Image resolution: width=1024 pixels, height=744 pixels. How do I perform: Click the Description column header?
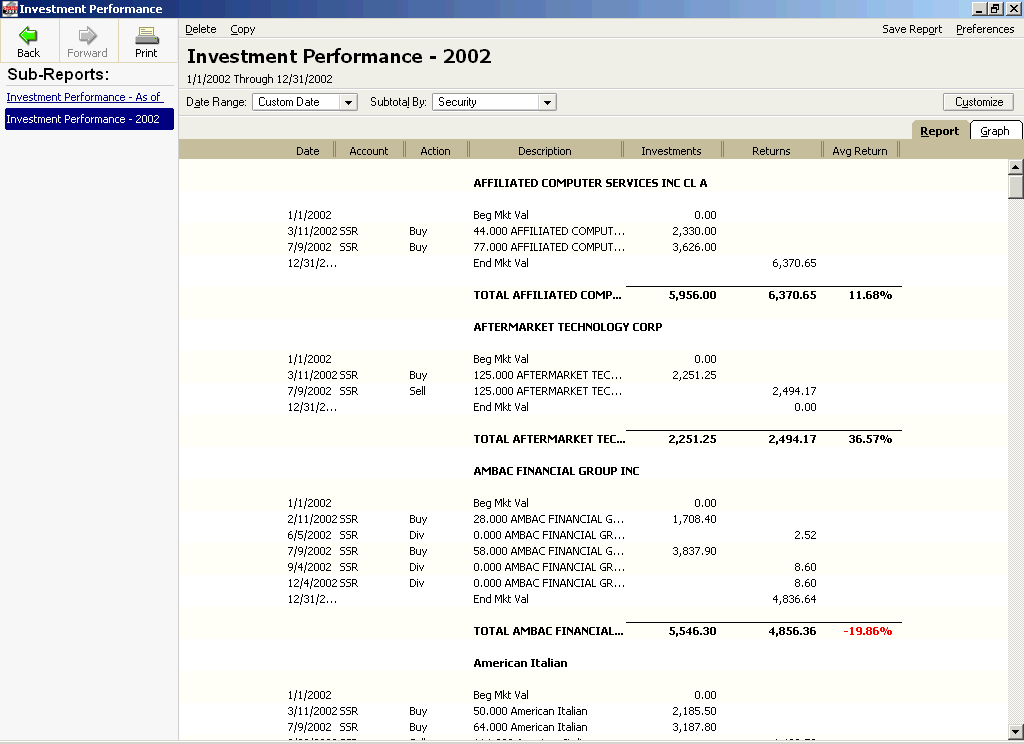545,149
